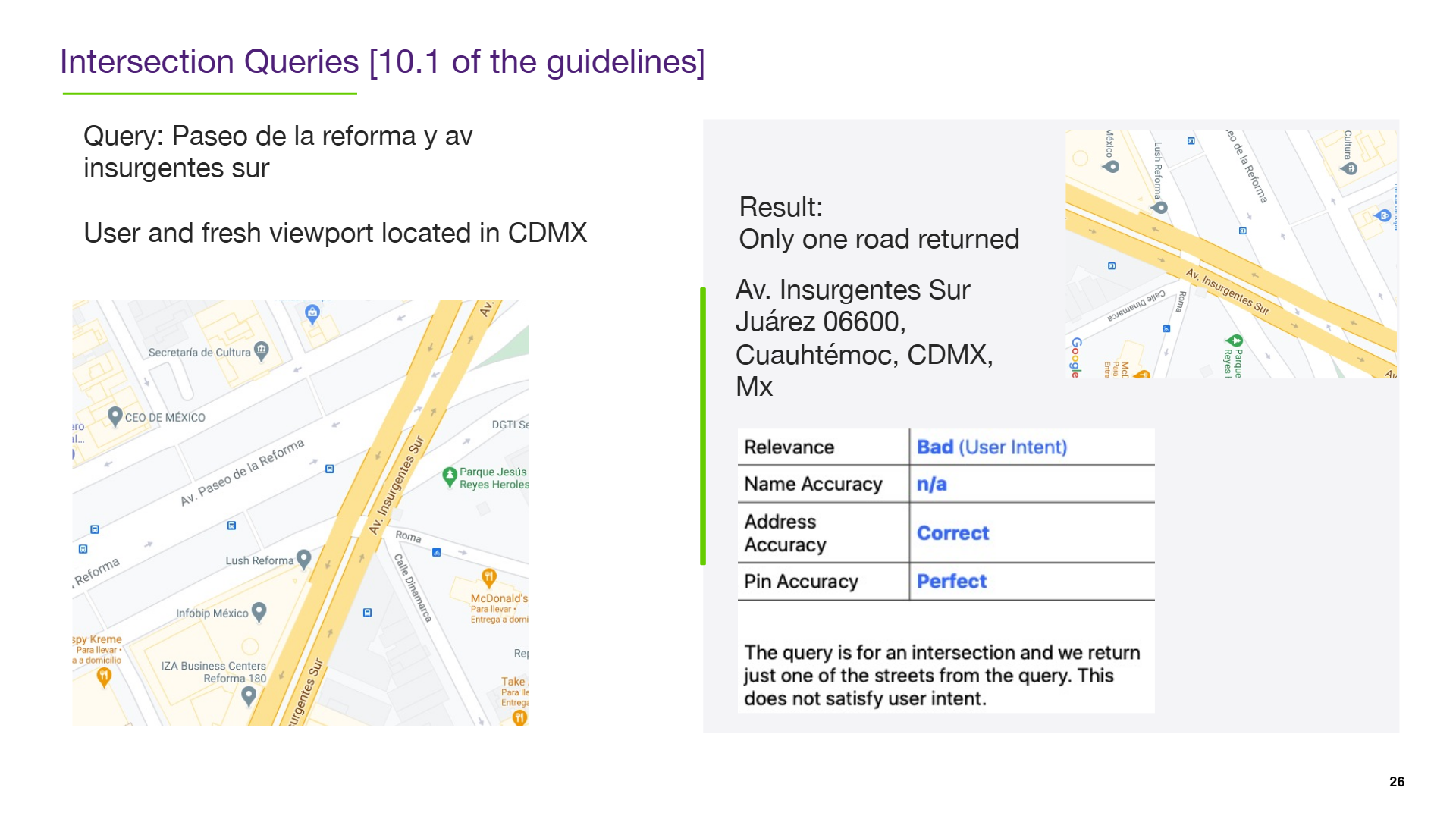Click the Av. Paseo de la Reforma street label
Image resolution: width=1456 pixels, height=819 pixels.
tap(242, 472)
